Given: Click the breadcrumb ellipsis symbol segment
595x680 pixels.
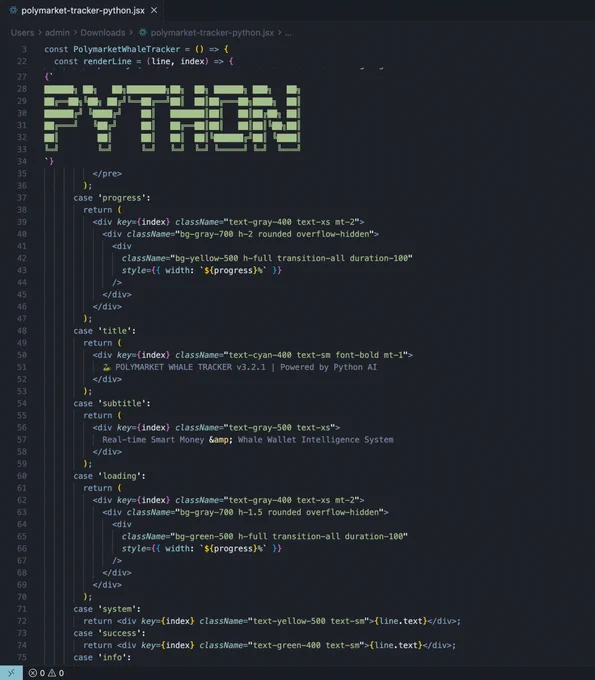Looking at the screenshot, I should pos(288,33).
